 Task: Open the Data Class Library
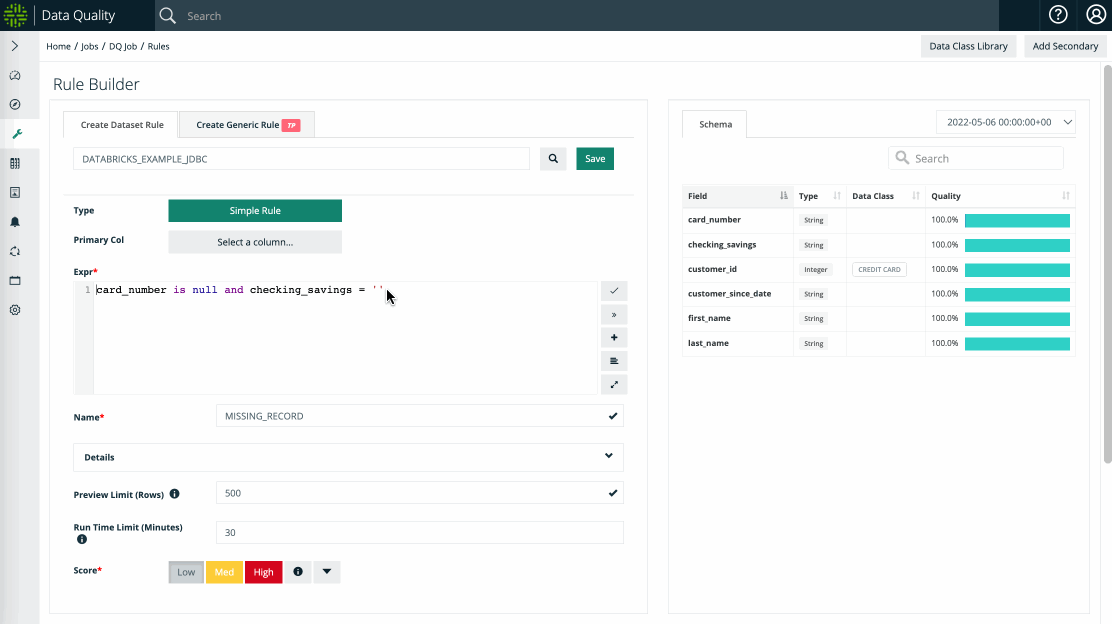click(x=968, y=46)
